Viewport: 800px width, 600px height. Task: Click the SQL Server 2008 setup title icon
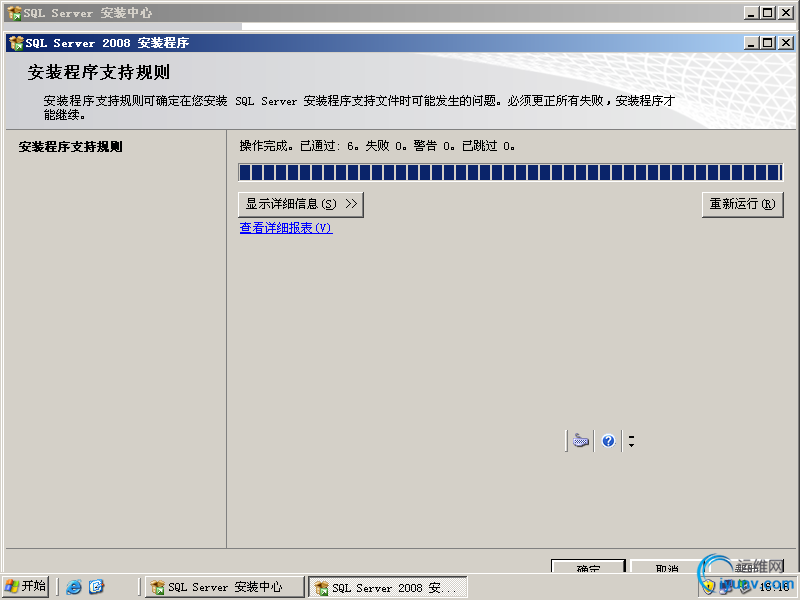(17, 43)
